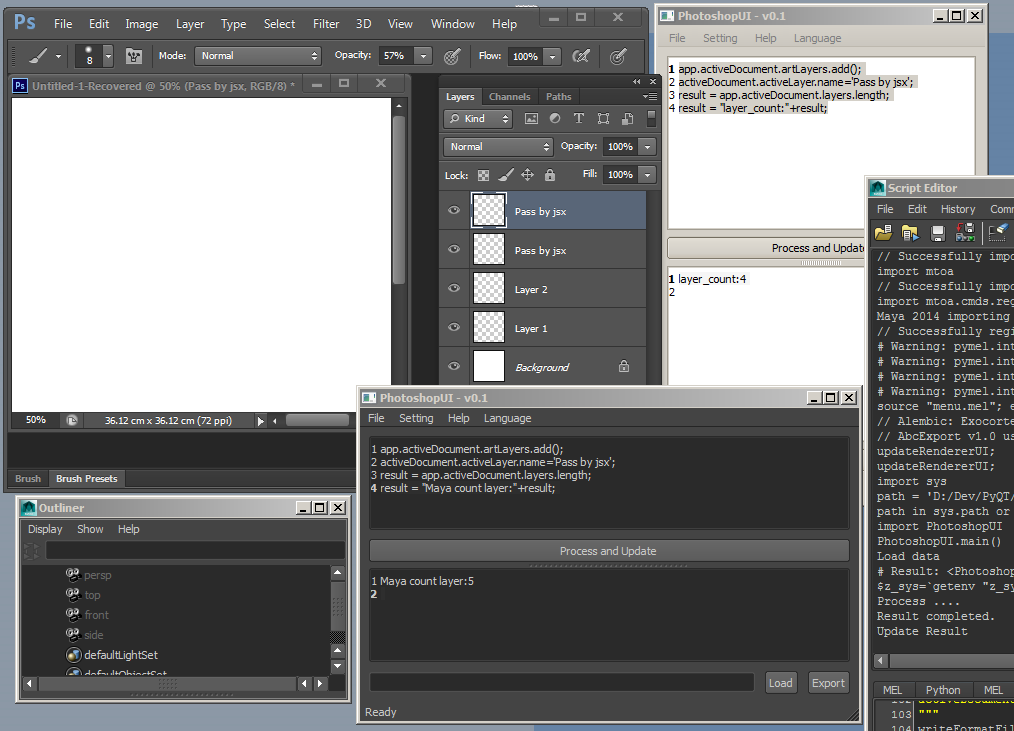Screen dimensions: 1014x731
Task: Select the Python tab in Script Editor
Action: (943, 690)
